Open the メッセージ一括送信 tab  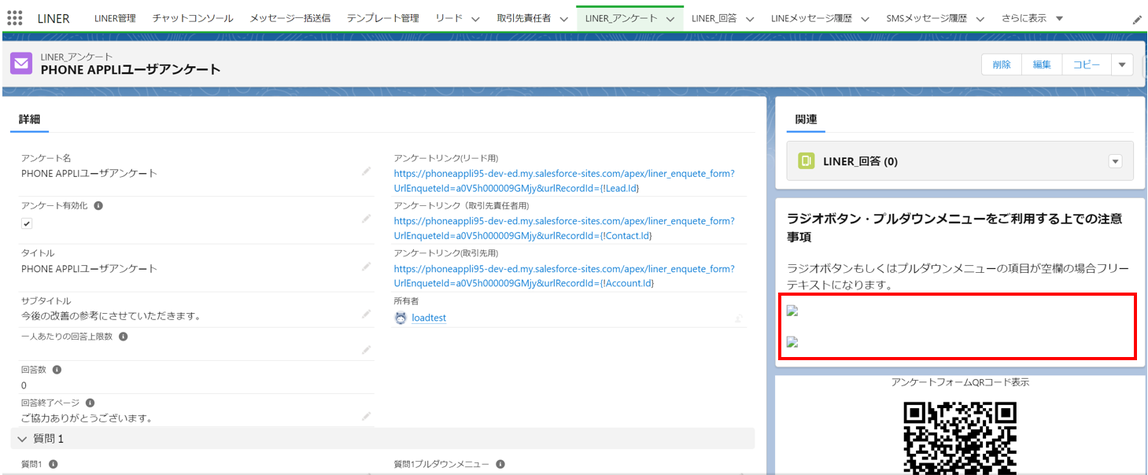[290, 18]
